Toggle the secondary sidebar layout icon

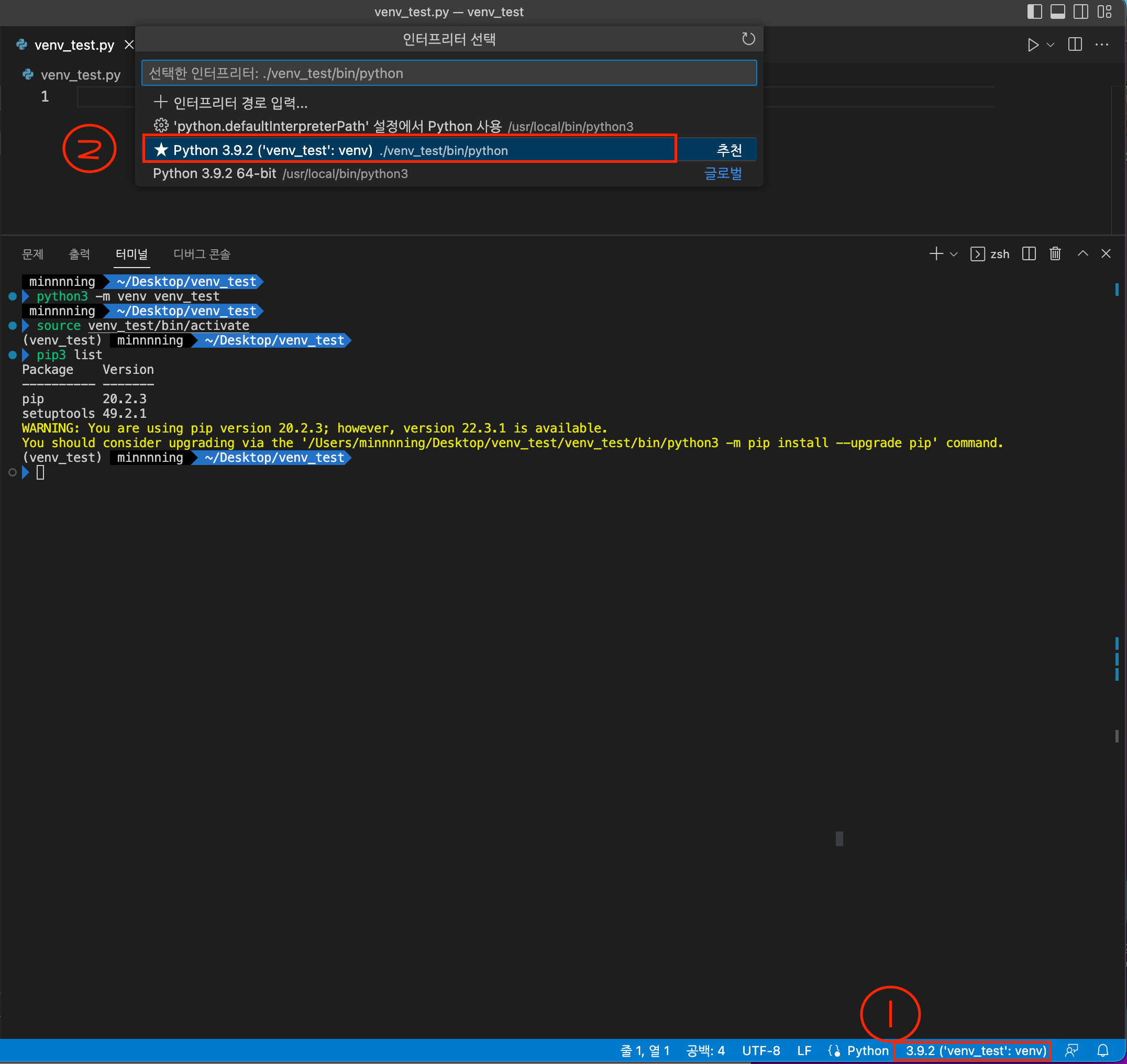click(x=1080, y=12)
